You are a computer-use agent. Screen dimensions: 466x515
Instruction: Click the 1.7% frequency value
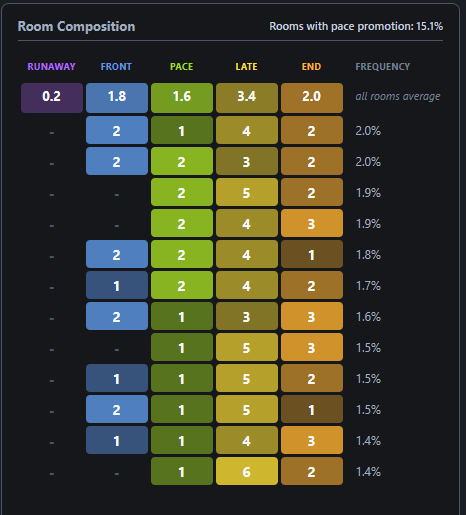click(x=368, y=286)
